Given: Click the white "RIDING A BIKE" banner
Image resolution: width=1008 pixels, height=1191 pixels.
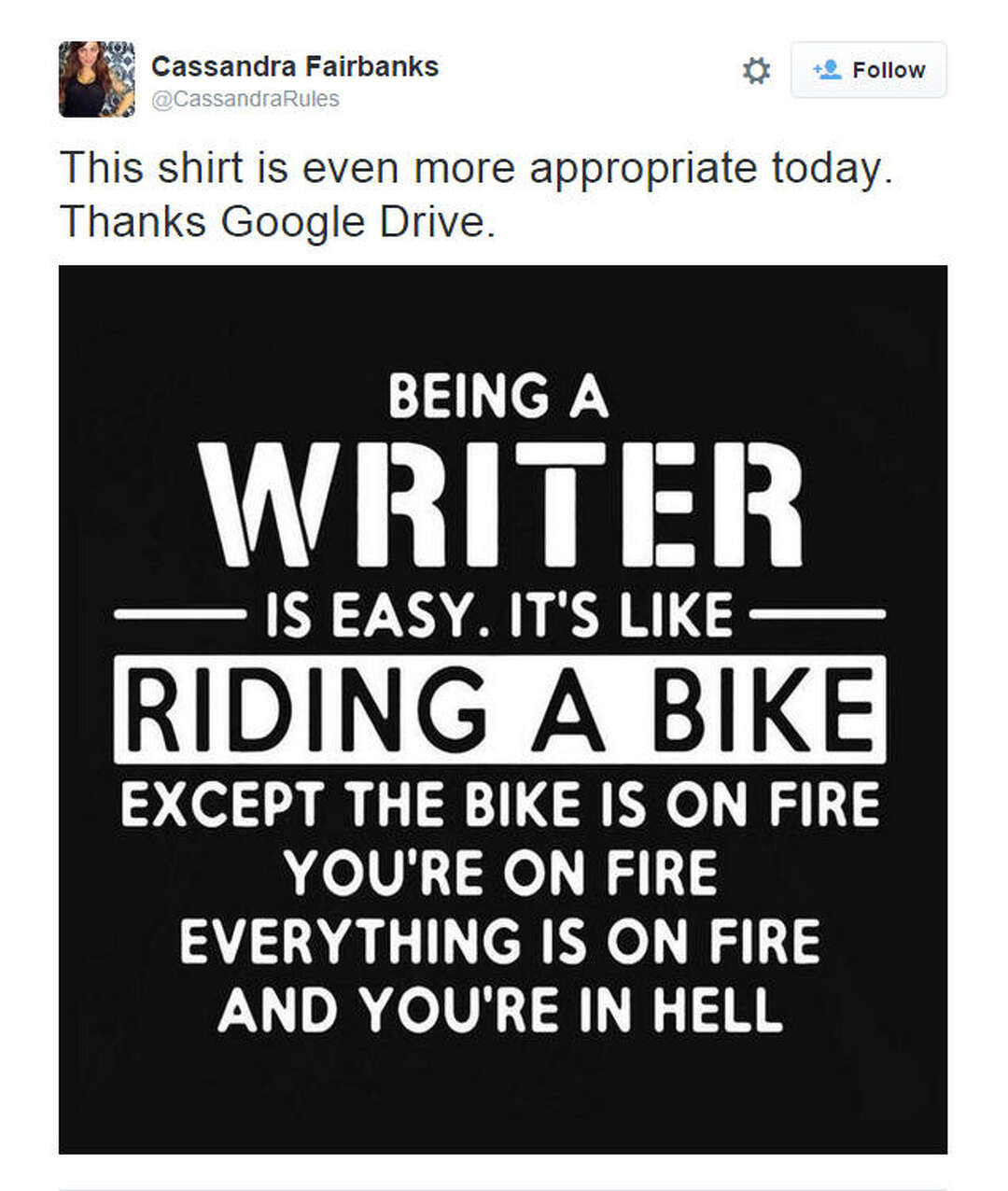Looking at the screenshot, I should (499, 708).
